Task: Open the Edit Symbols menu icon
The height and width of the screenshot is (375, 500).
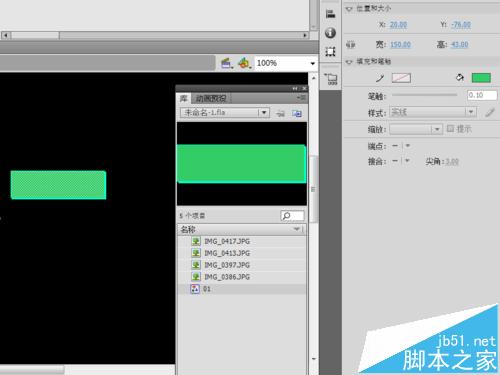Action: coord(244,63)
